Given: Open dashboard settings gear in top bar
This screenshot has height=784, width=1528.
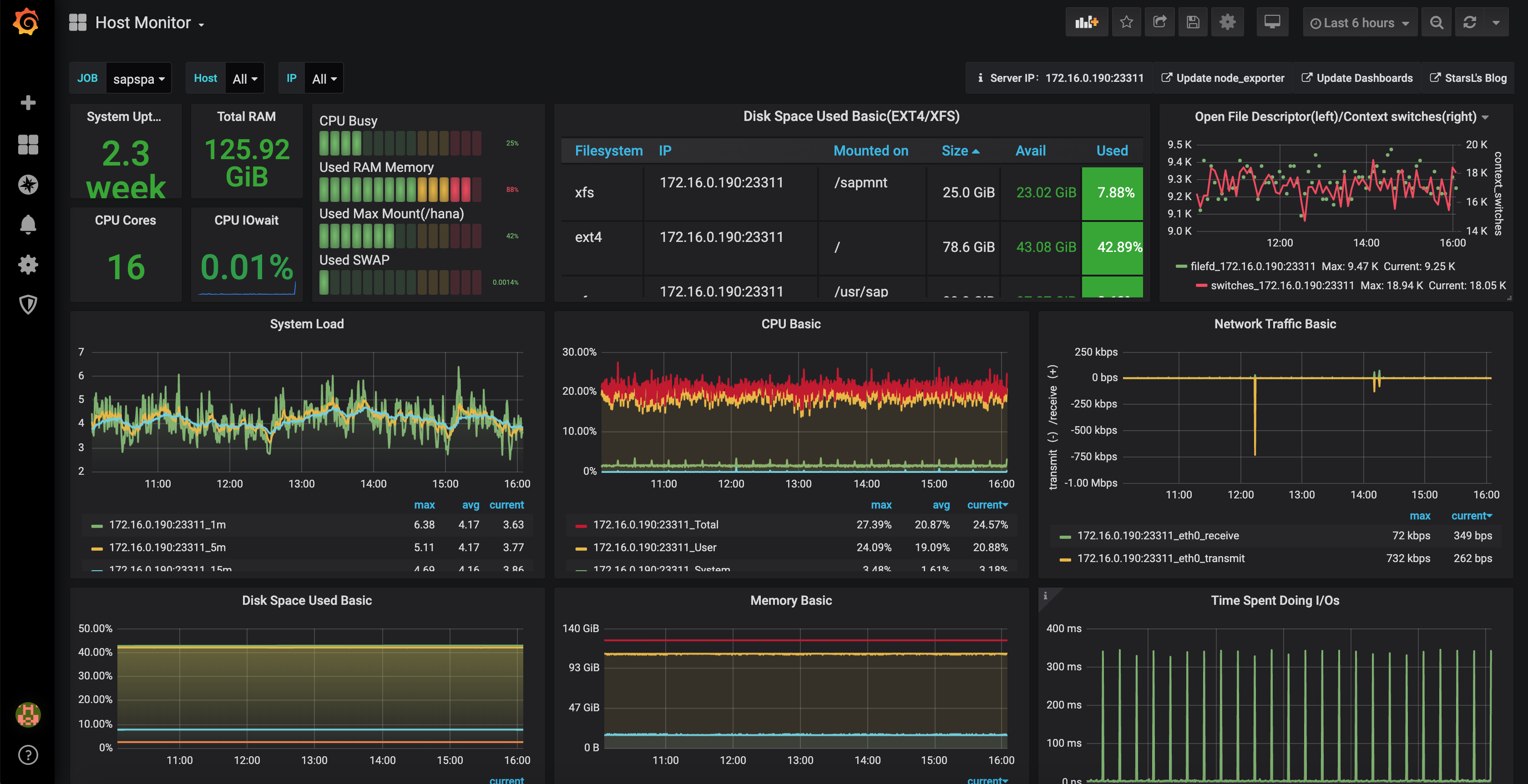Looking at the screenshot, I should [x=1227, y=23].
